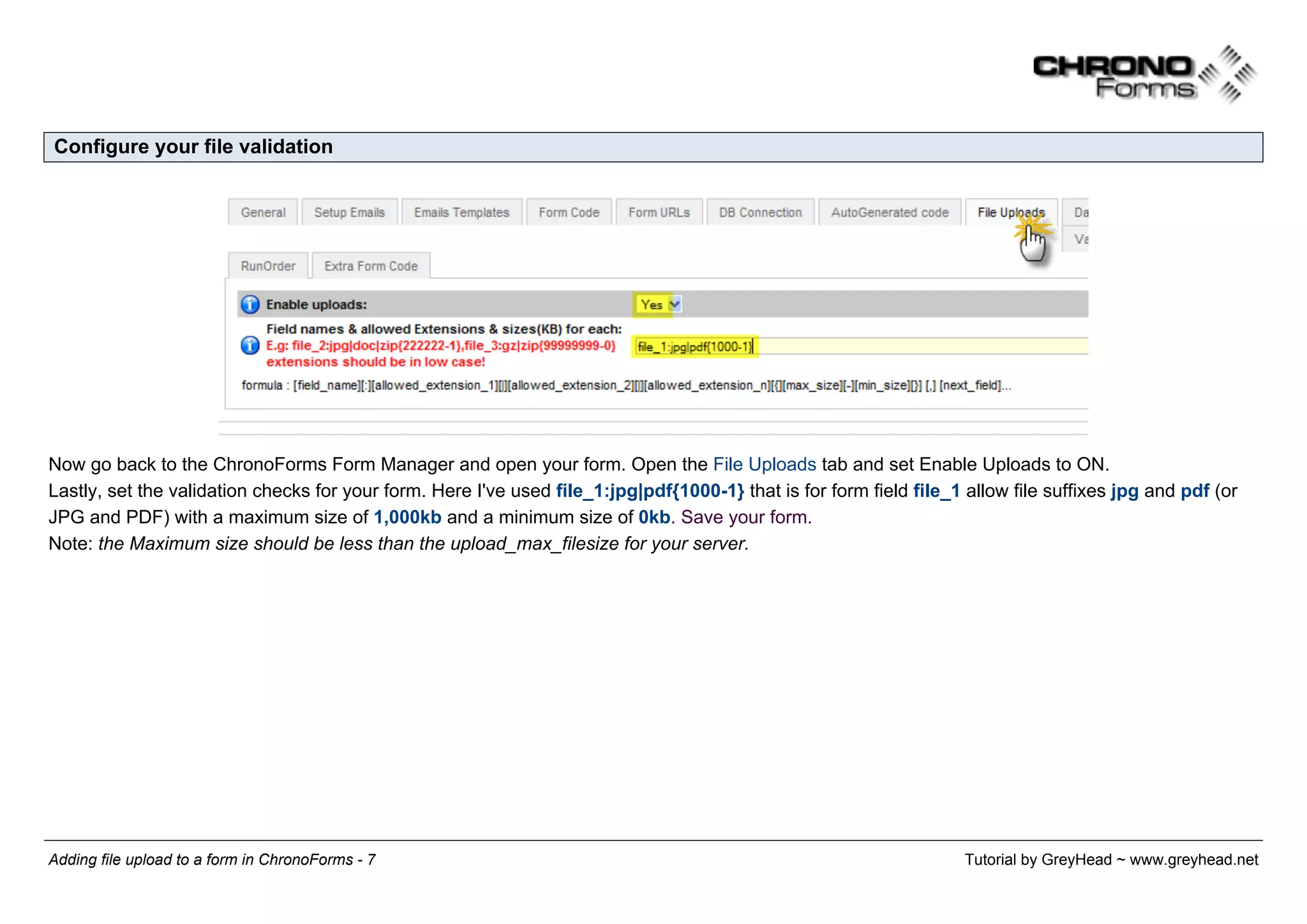Click 'extensions should be in low case!' warning
1307x924 pixels.
(376, 362)
